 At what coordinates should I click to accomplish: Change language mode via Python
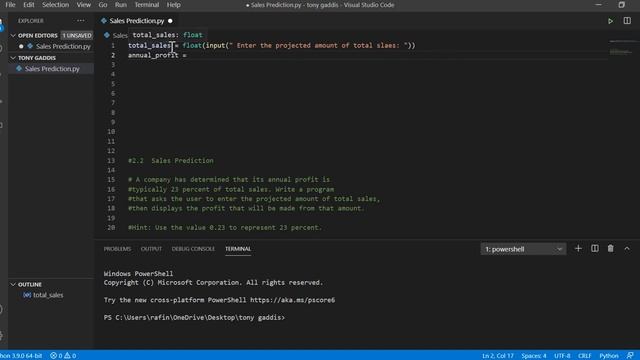[609, 356]
